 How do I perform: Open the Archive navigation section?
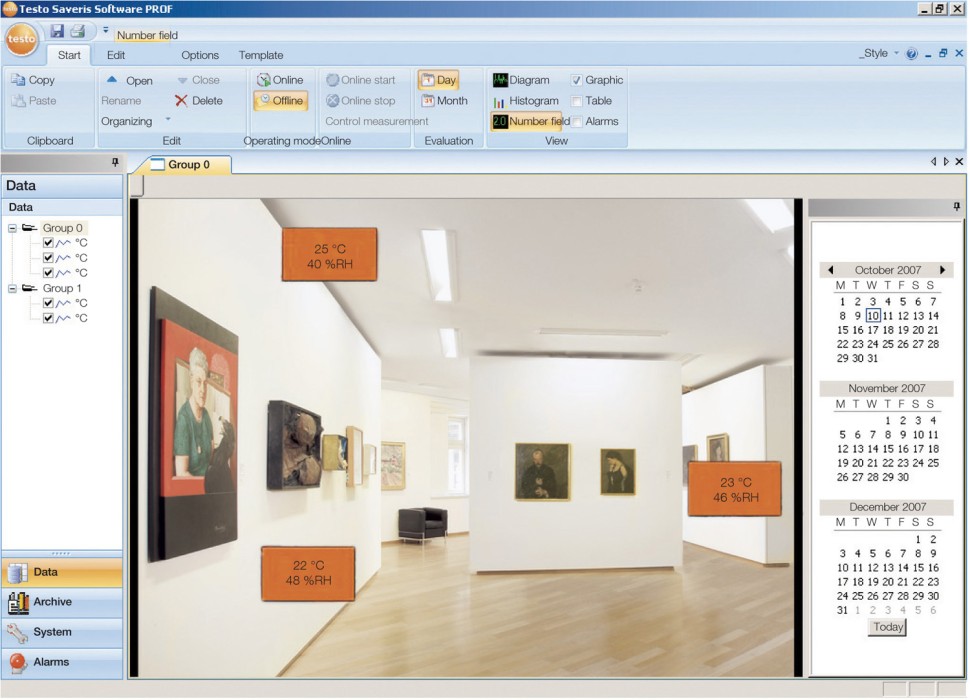52,602
